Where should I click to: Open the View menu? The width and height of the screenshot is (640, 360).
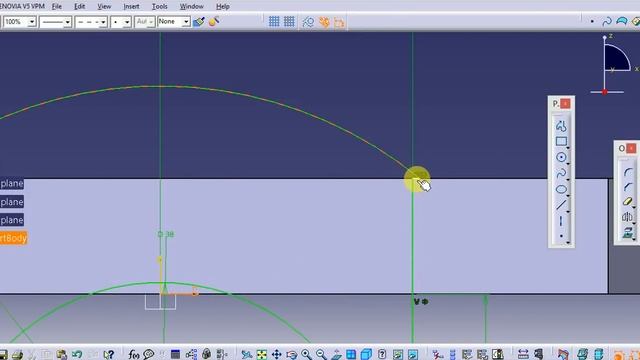(x=104, y=7)
